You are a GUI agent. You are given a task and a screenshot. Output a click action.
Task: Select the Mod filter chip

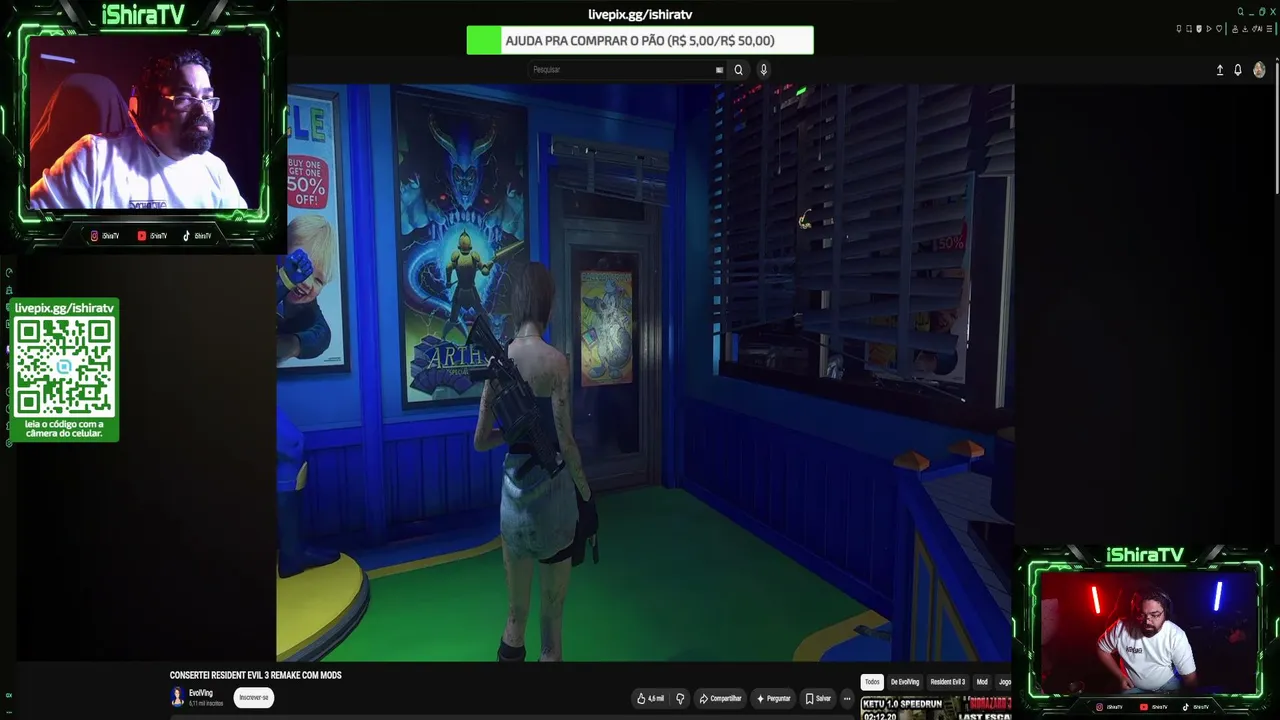pyautogui.click(x=982, y=682)
